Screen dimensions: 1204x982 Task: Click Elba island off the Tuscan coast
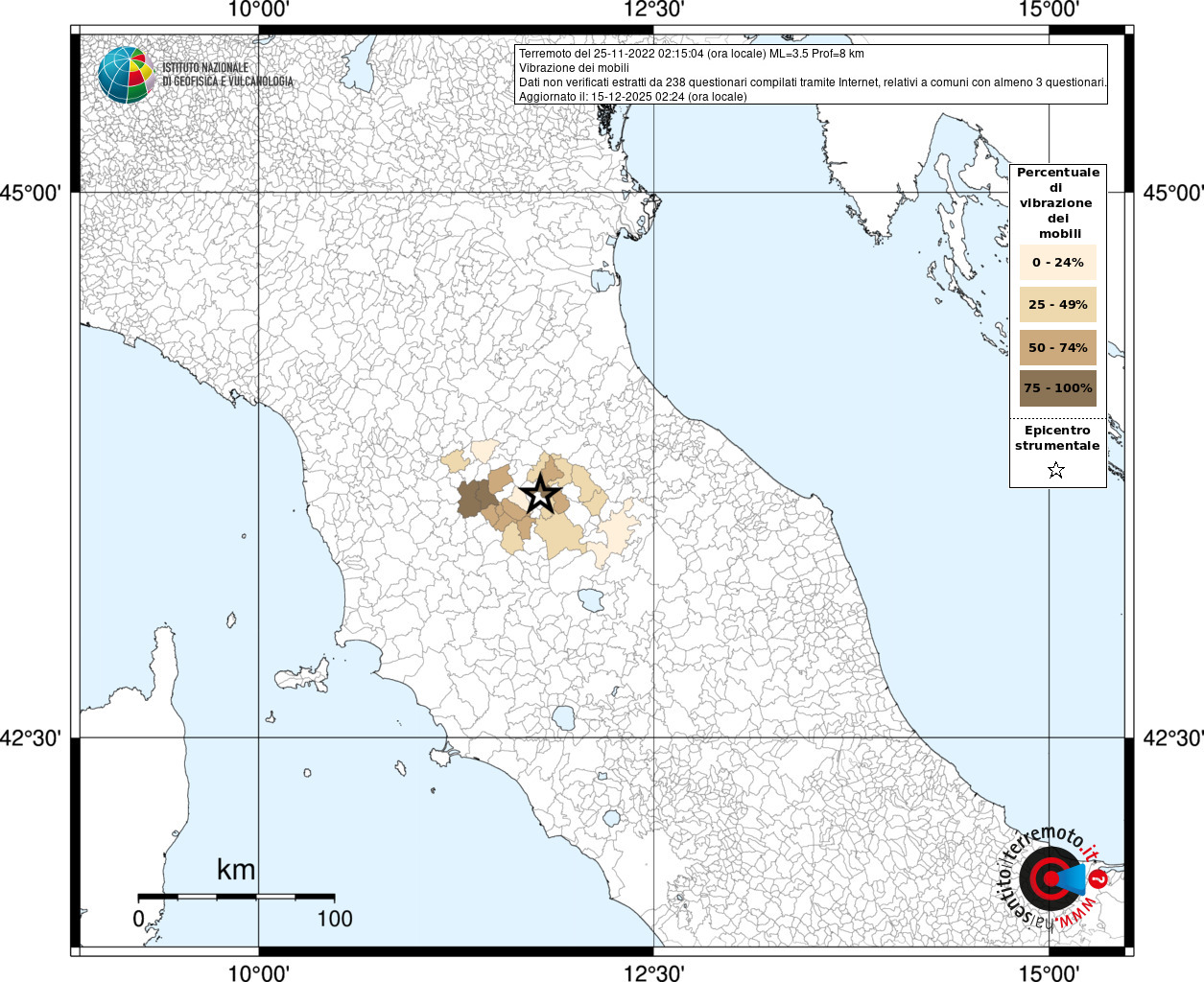pyautogui.click(x=305, y=676)
